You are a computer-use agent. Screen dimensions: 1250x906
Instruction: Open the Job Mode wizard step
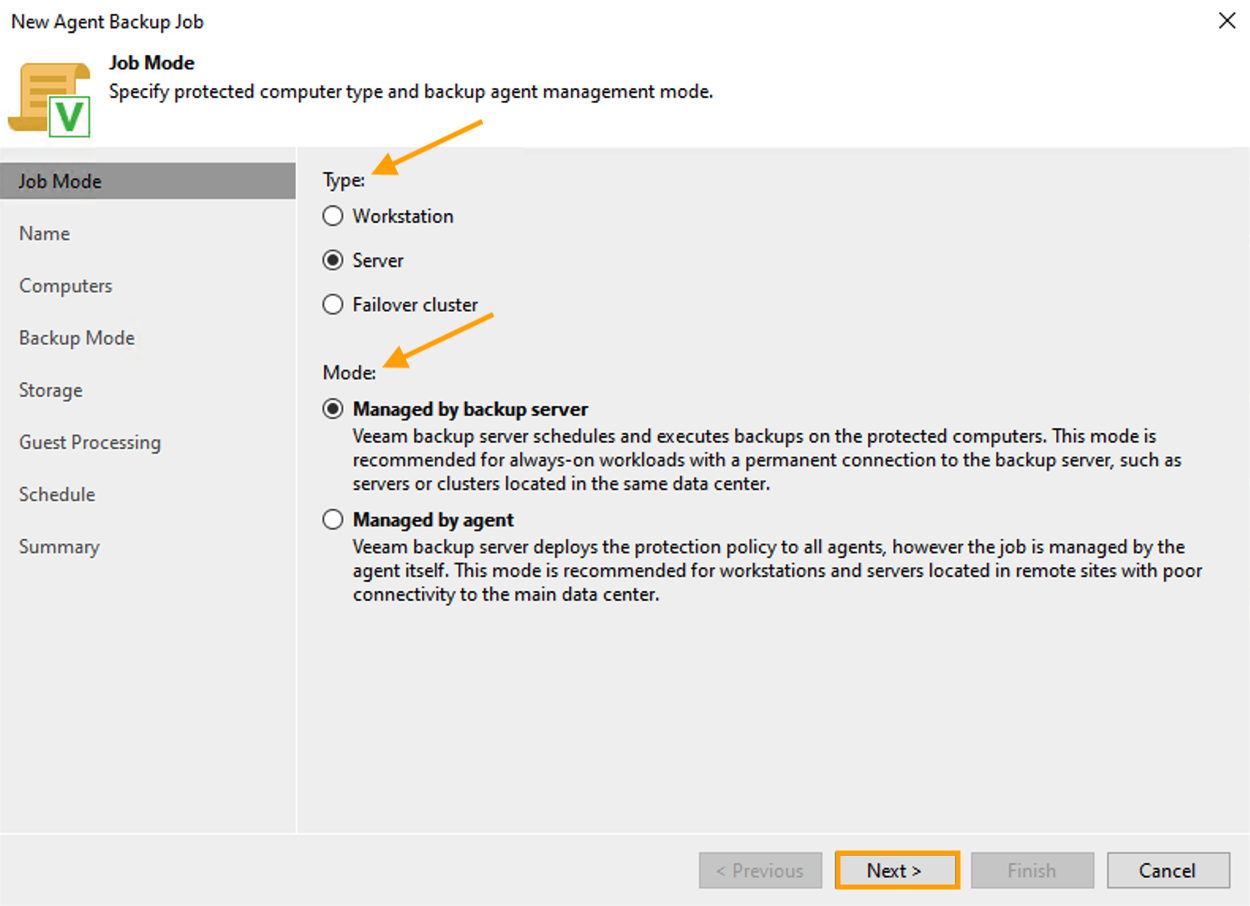coord(60,181)
